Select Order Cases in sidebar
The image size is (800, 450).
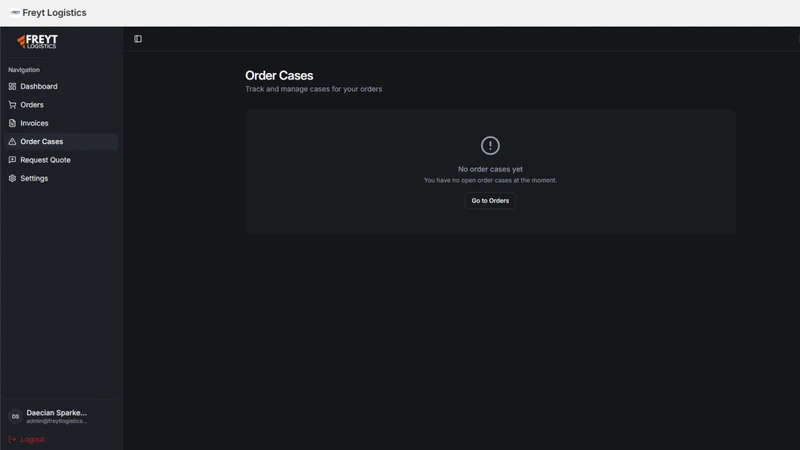pos(61,141)
